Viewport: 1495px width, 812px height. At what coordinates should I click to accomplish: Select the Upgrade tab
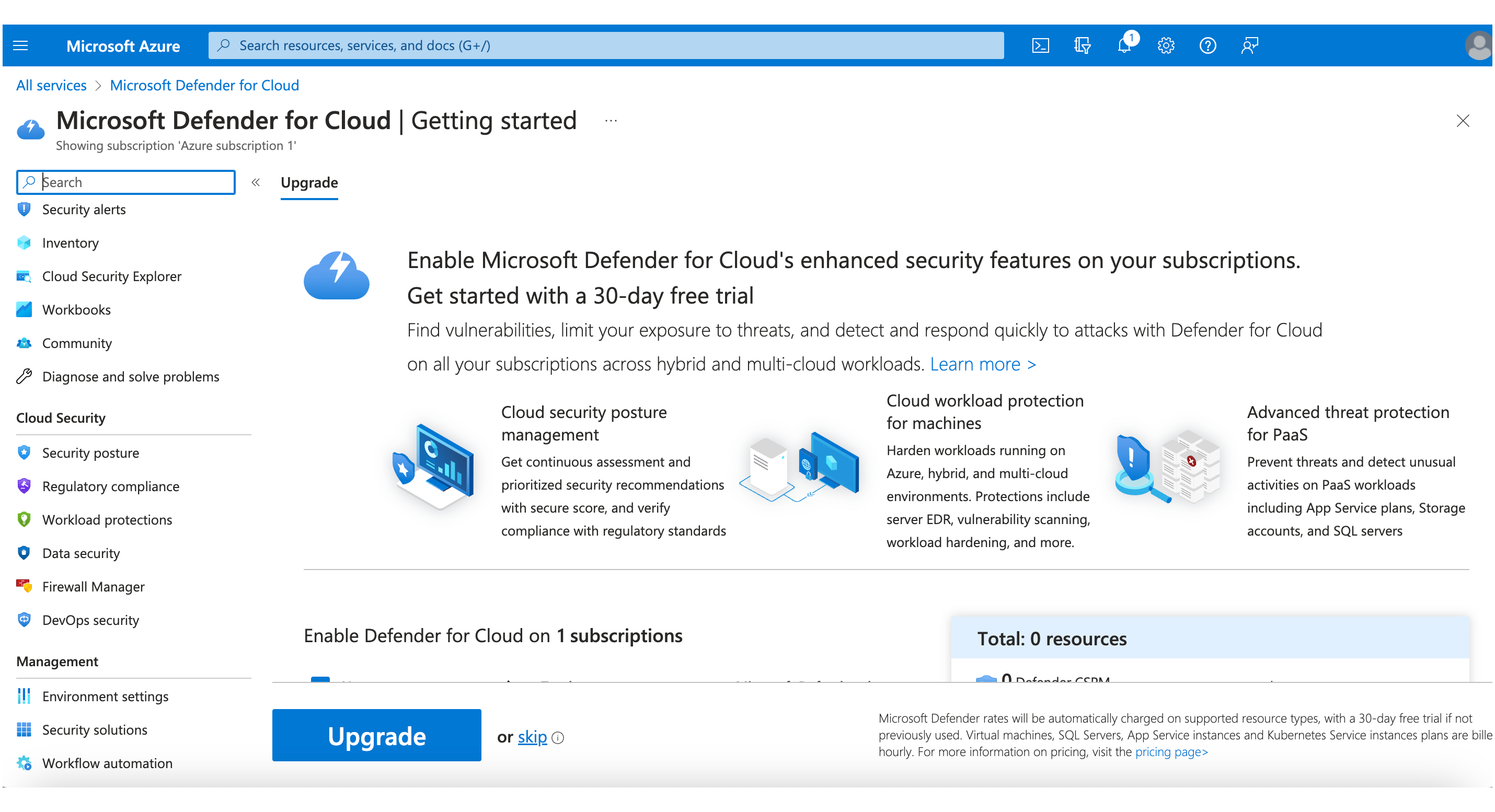(309, 183)
